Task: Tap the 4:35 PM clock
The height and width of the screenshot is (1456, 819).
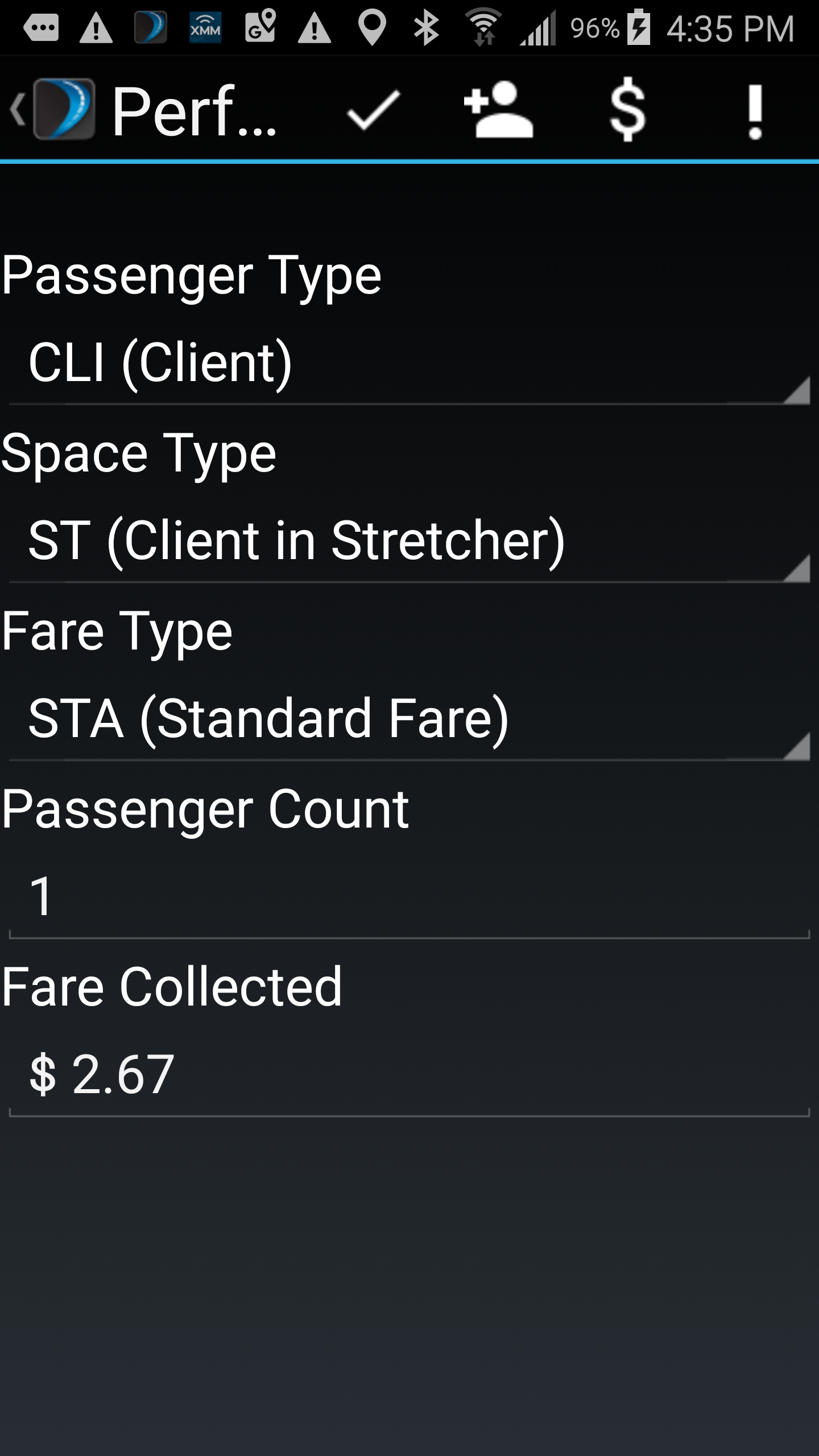Action: pyautogui.click(x=730, y=28)
